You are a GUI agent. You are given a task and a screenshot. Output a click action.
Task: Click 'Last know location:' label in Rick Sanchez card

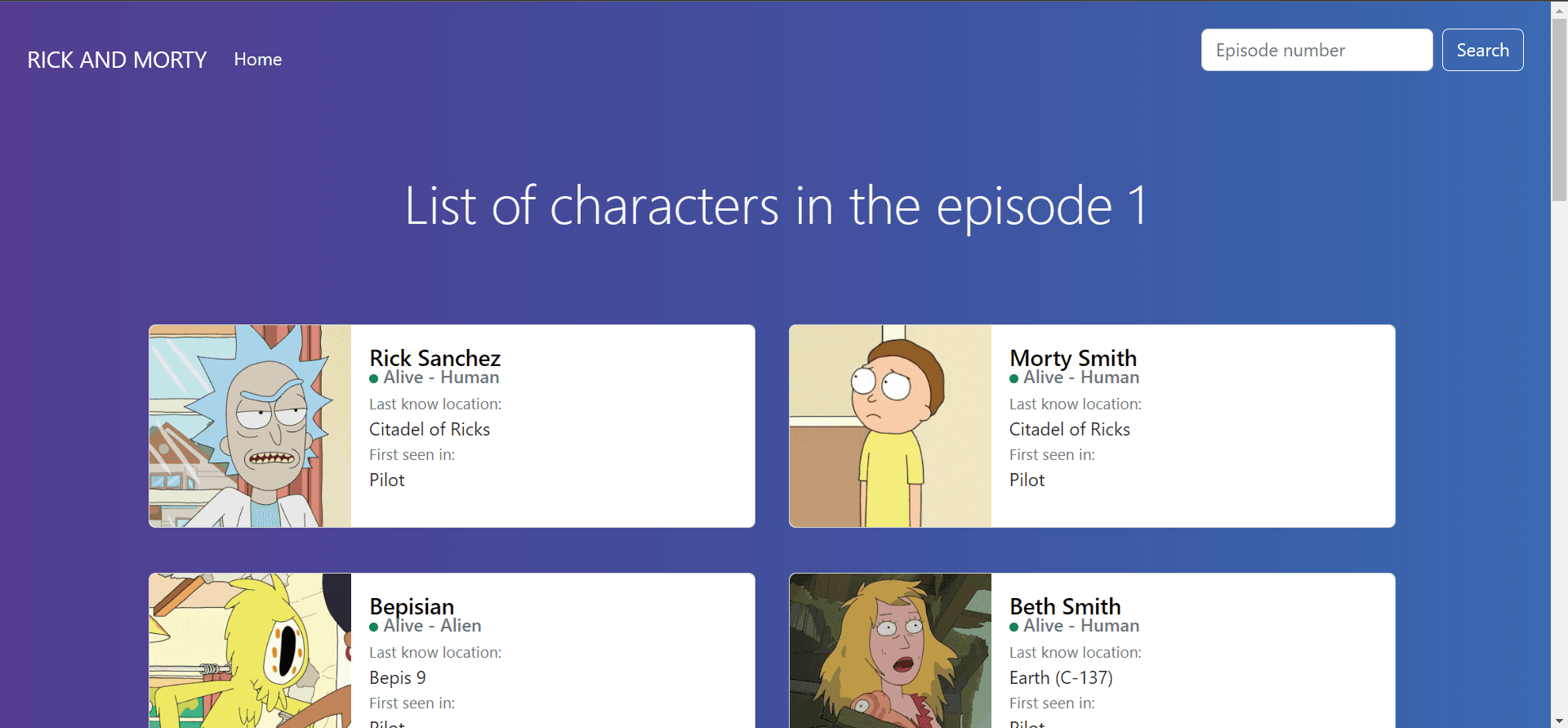[x=435, y=404]
